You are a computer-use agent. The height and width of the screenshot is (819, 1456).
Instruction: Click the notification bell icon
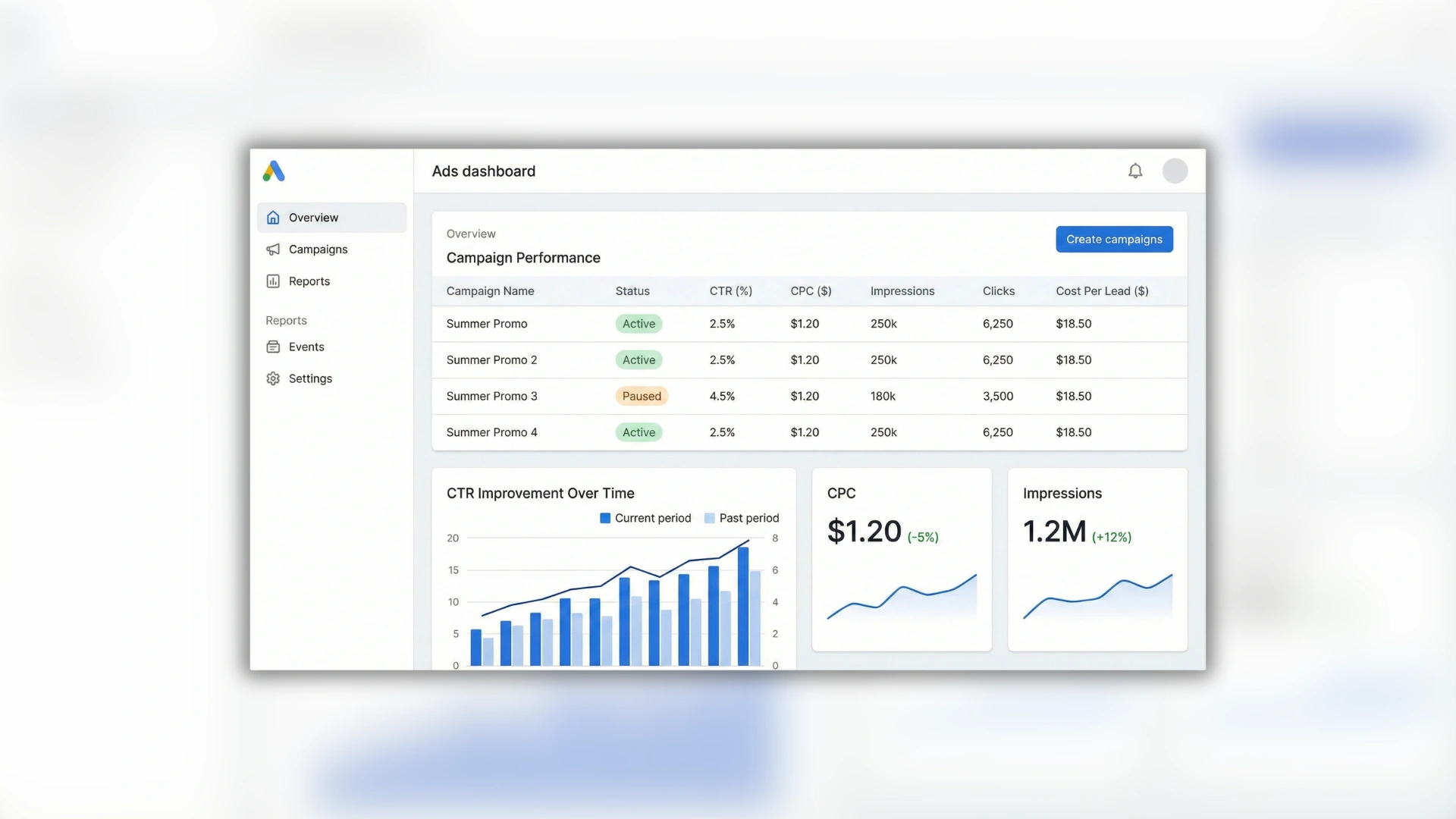pos(1135,171)
